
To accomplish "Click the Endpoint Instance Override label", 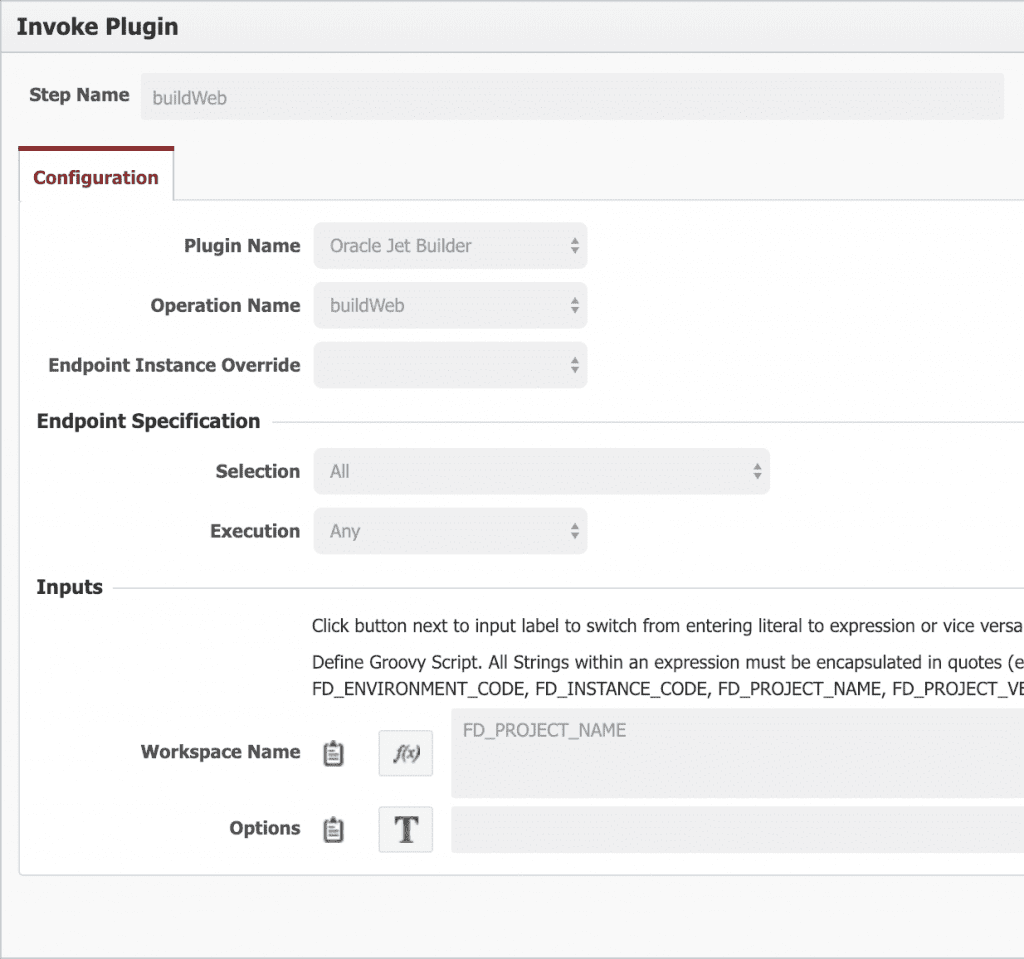I will [174, 365].
